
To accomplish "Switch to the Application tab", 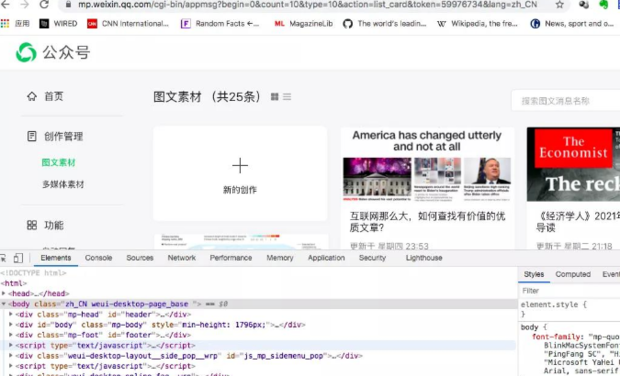I will tap(326, 258).
